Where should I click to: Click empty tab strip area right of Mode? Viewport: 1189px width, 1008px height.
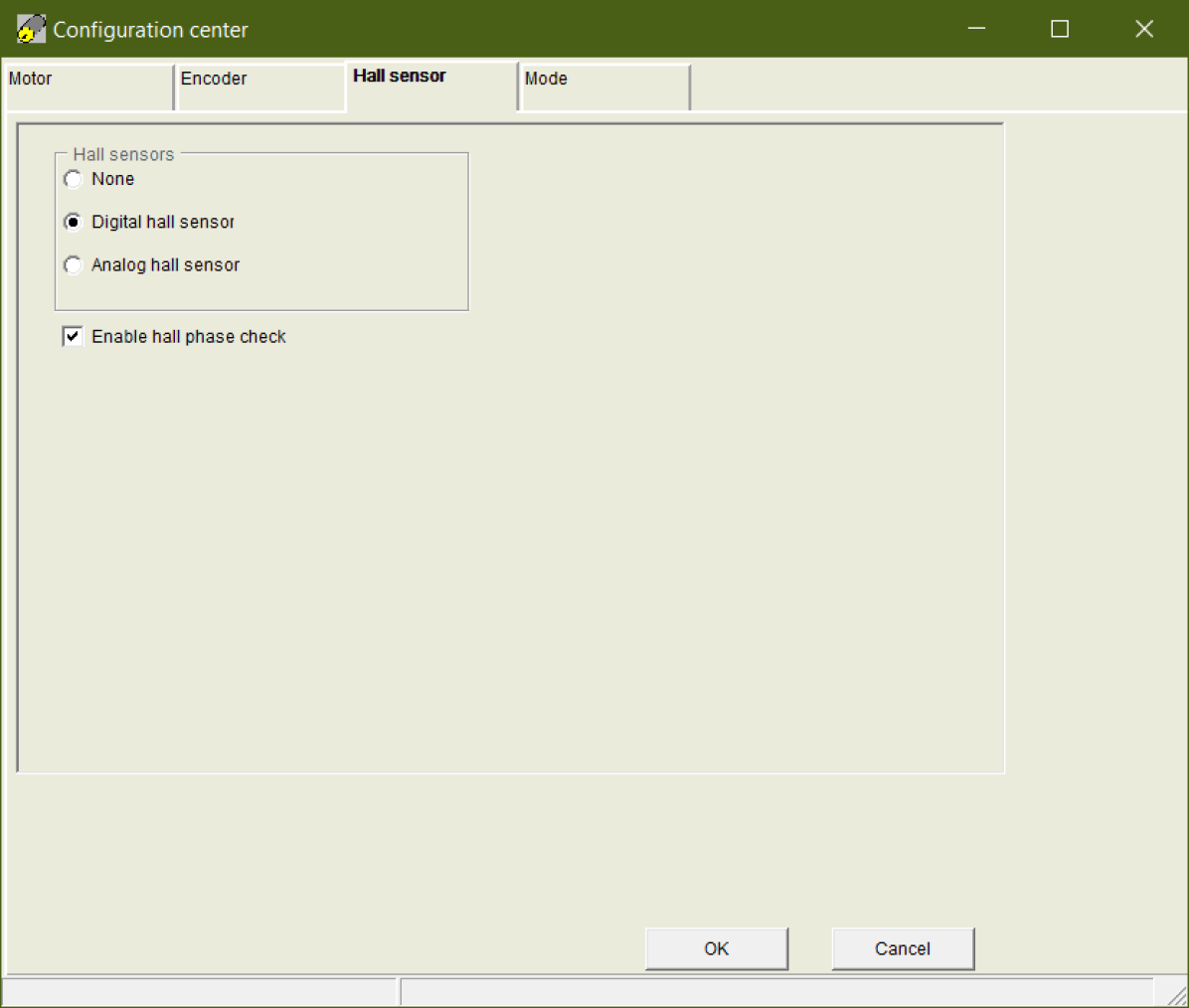[934, 85]
